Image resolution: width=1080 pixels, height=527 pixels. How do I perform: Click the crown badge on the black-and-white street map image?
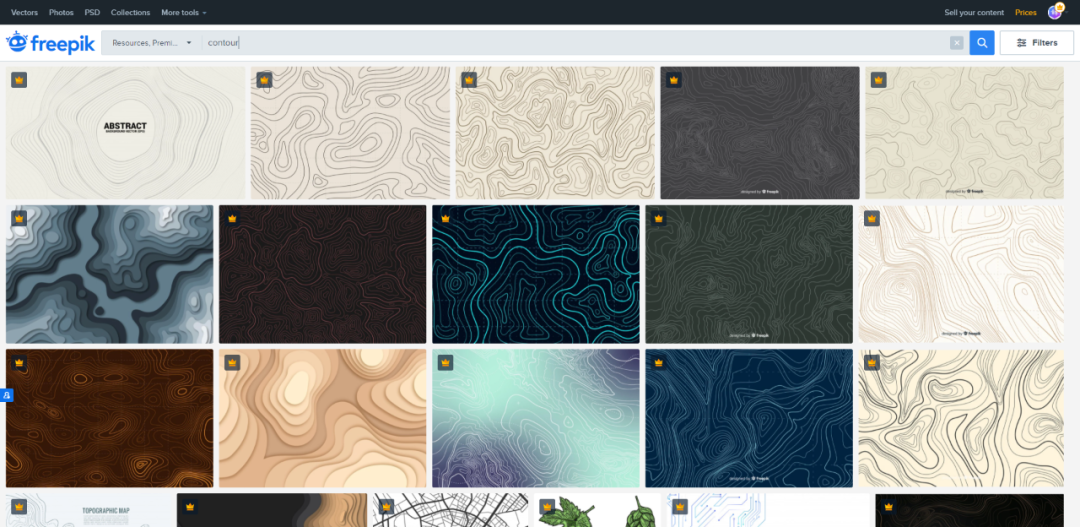point(386,506)
